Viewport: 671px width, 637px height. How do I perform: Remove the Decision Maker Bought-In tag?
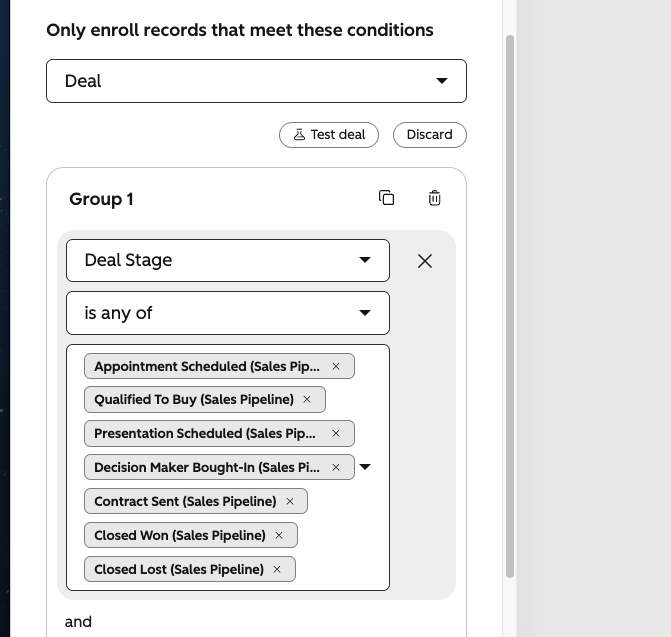336,467
